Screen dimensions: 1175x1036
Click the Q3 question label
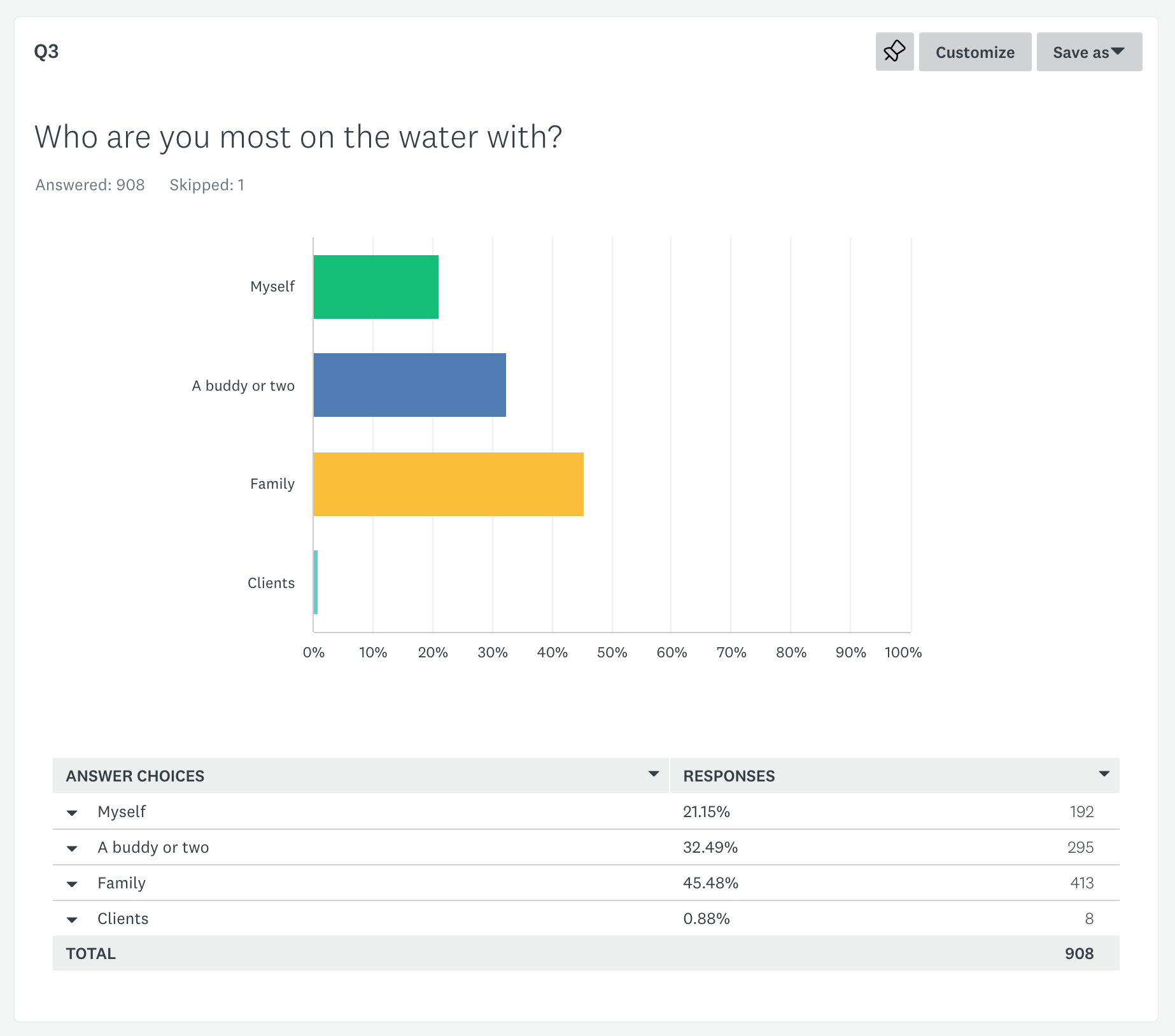point(46,51)
